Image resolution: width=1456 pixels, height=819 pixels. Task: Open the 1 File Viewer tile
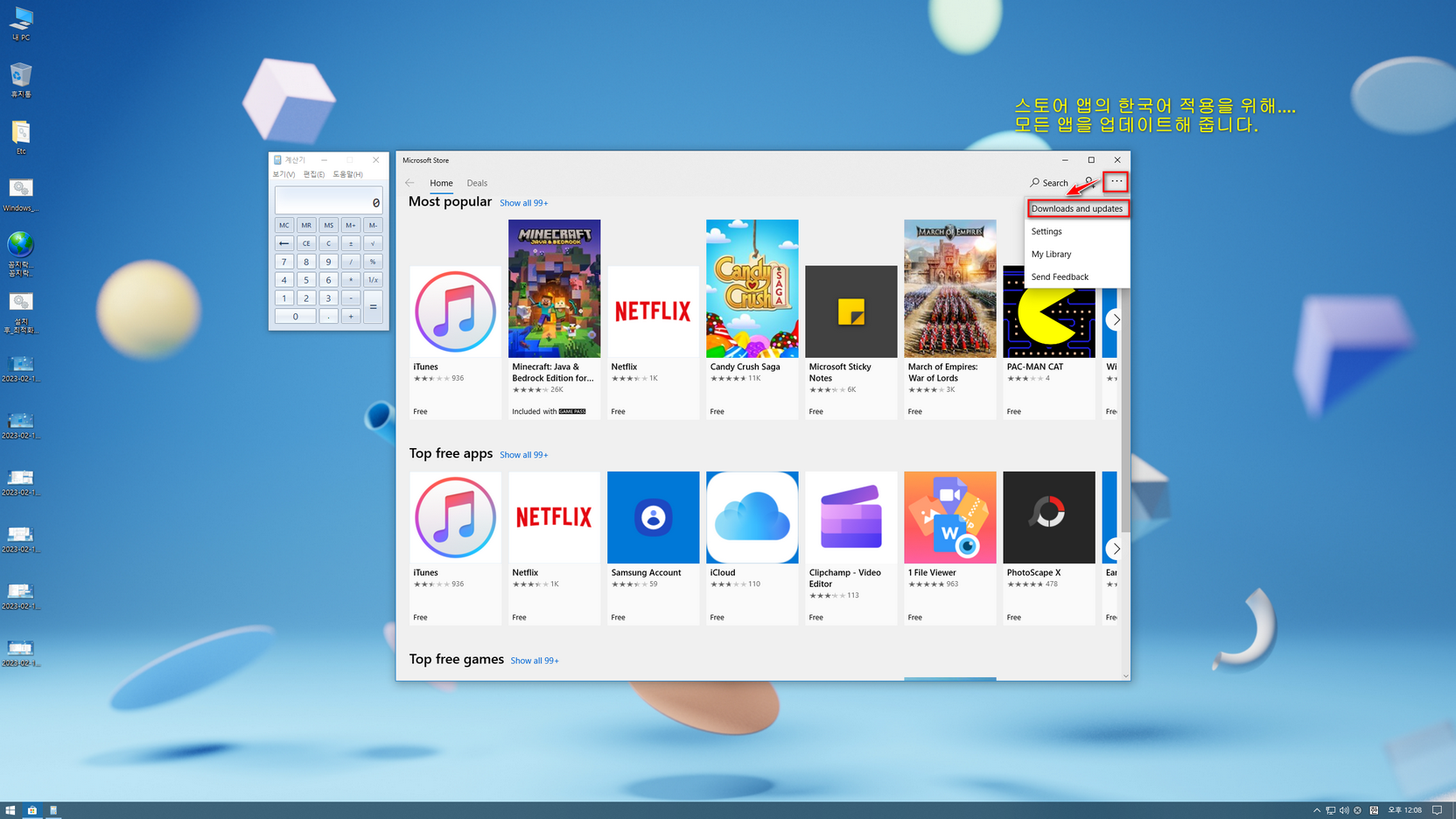click(x=949, y=548)
